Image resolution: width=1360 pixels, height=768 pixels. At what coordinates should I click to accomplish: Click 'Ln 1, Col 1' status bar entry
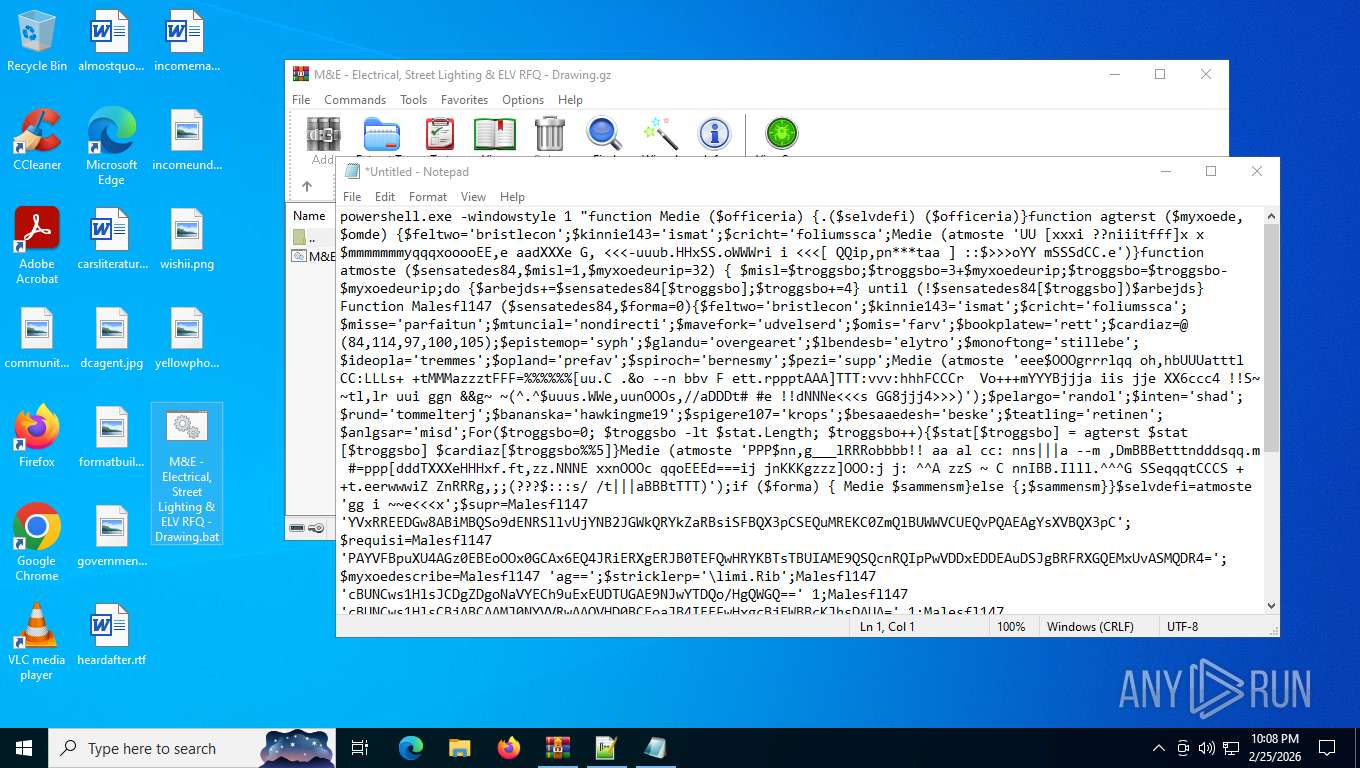tap(887, 627)
